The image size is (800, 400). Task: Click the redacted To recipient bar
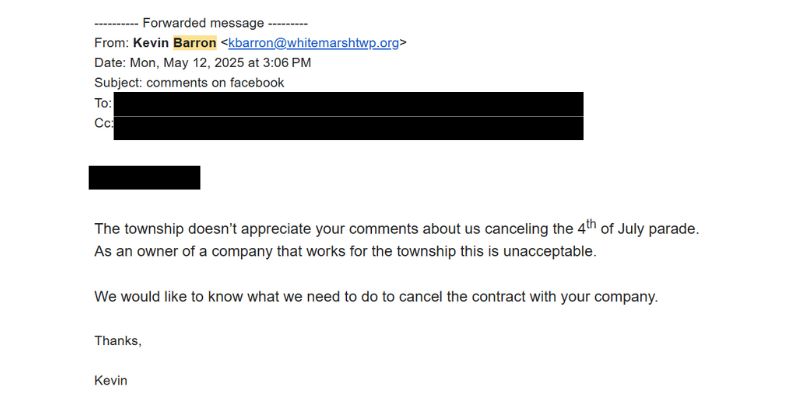[x=348, y=104]
